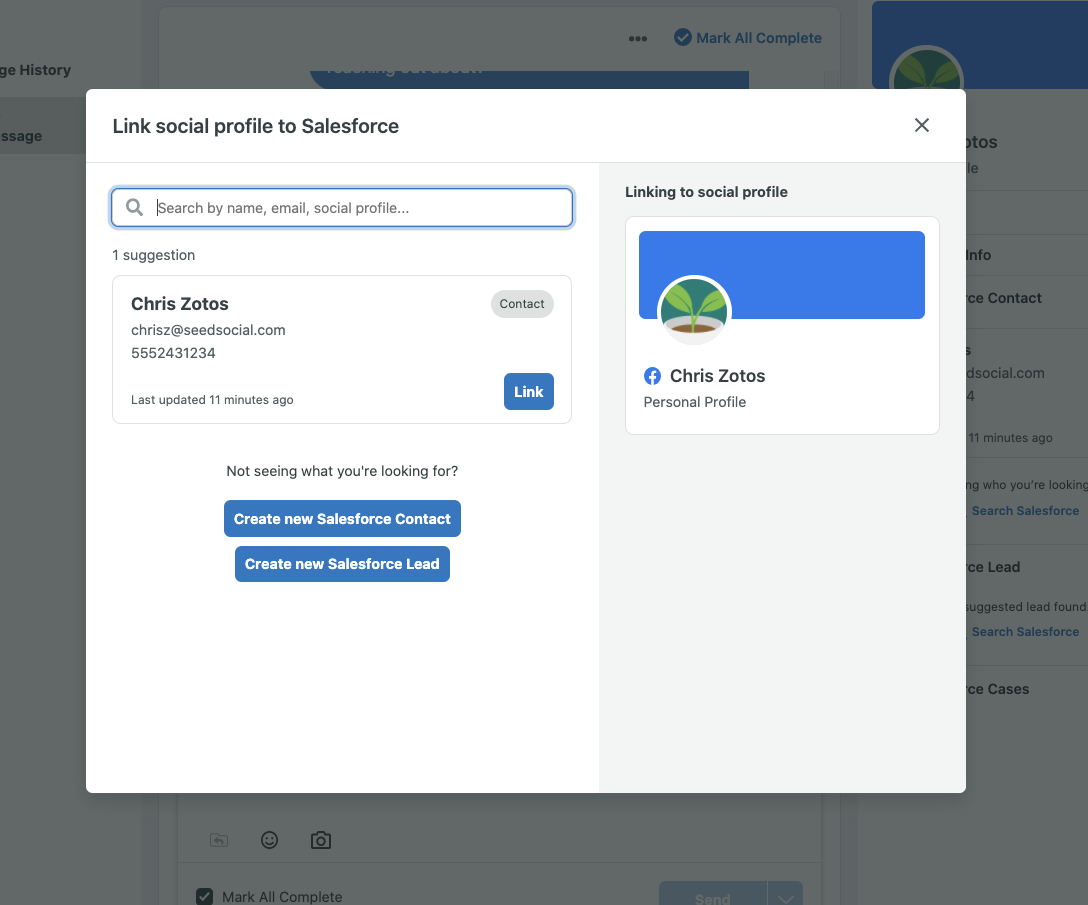Click the Last updated 11 minutes ago text
Viewport: 1088px width, 905px height.
tap(212, 400)
